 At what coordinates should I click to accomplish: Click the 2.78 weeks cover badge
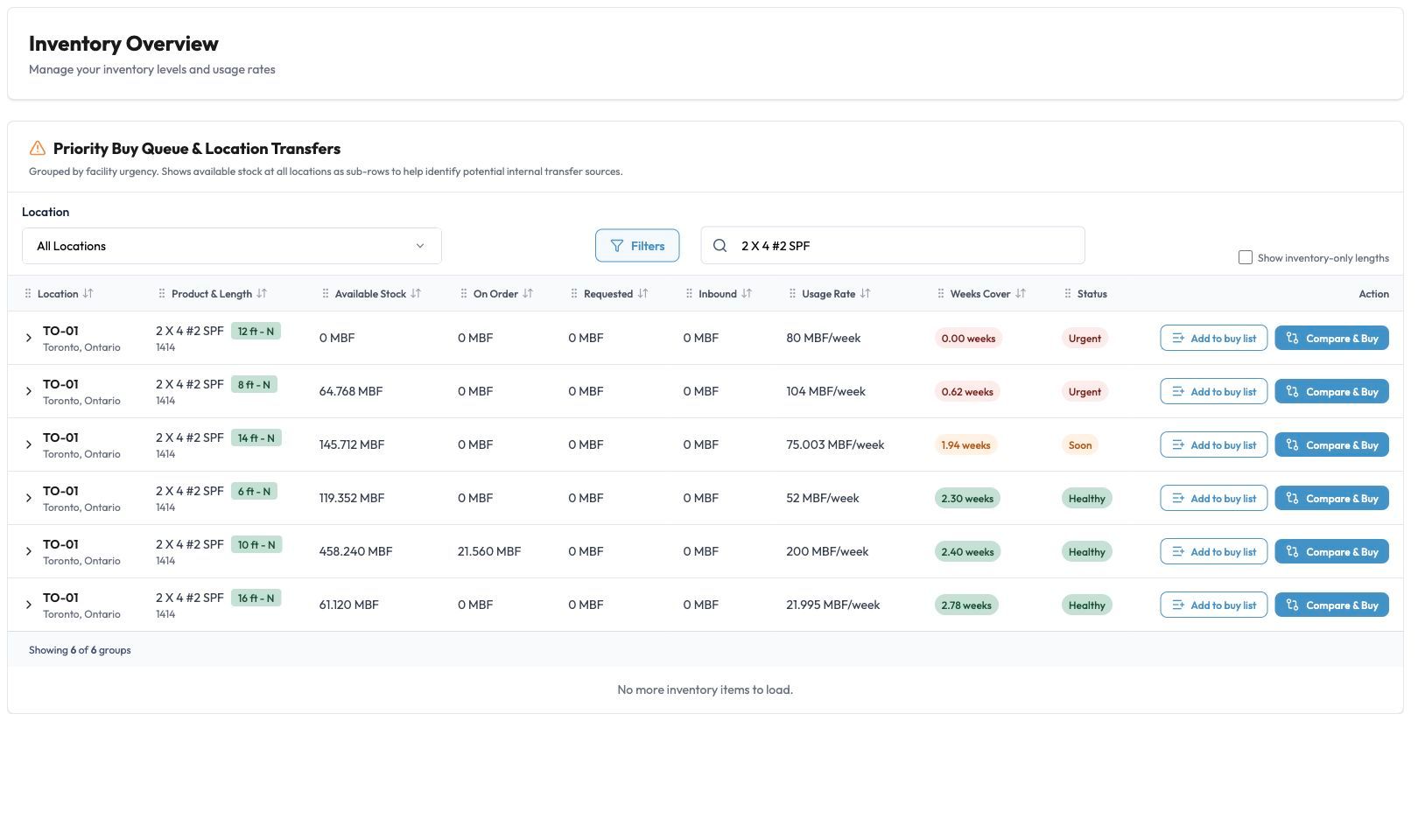pyautogui.click(x=966, y=605)
